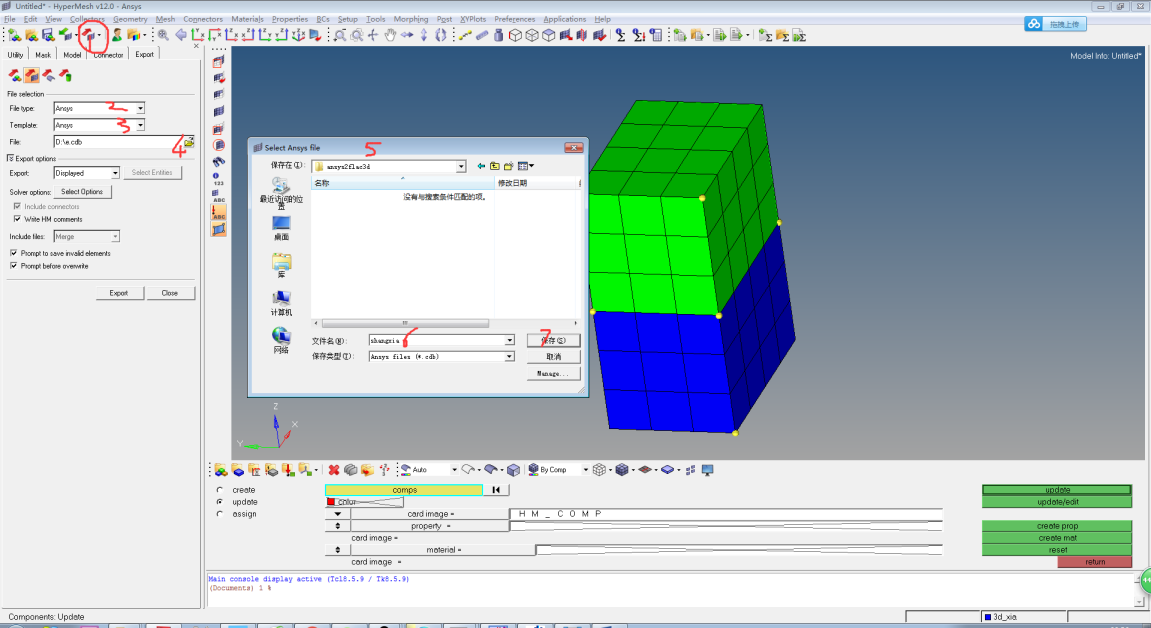Select the create radio button

coord(220,490)
